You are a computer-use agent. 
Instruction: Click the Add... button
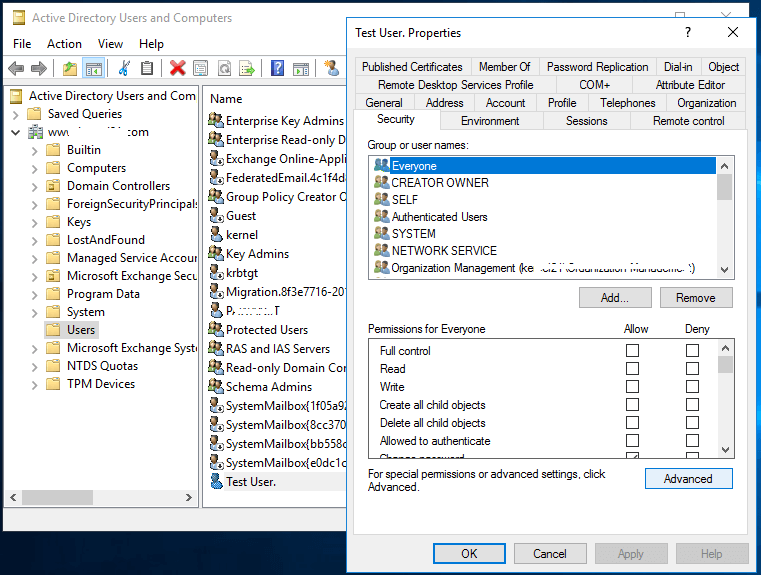(x=615, y=297)
